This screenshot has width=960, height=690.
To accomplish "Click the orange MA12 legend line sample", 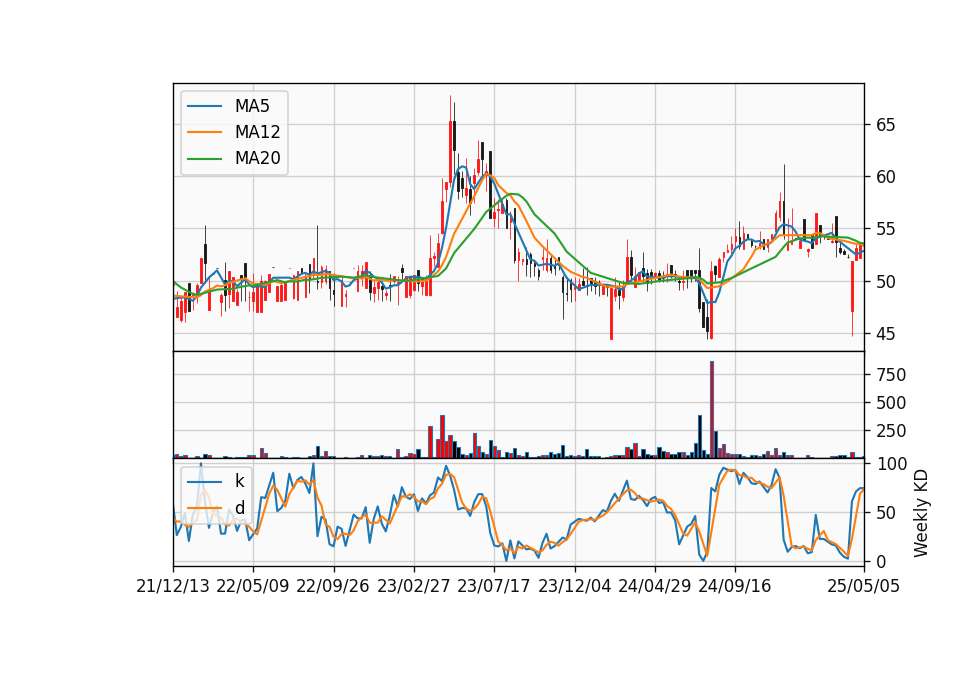I will [x=204, y=132].
